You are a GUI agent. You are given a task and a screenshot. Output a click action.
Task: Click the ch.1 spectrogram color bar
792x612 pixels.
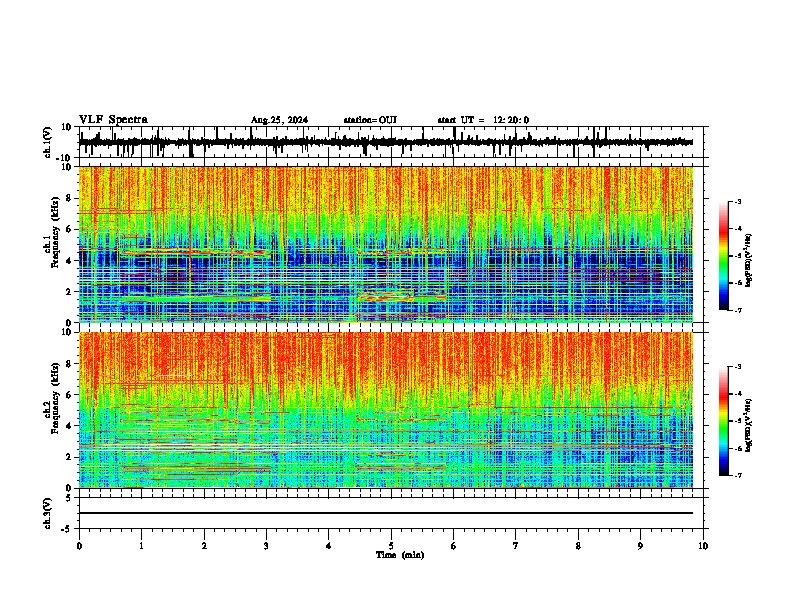tap(724, 256)
